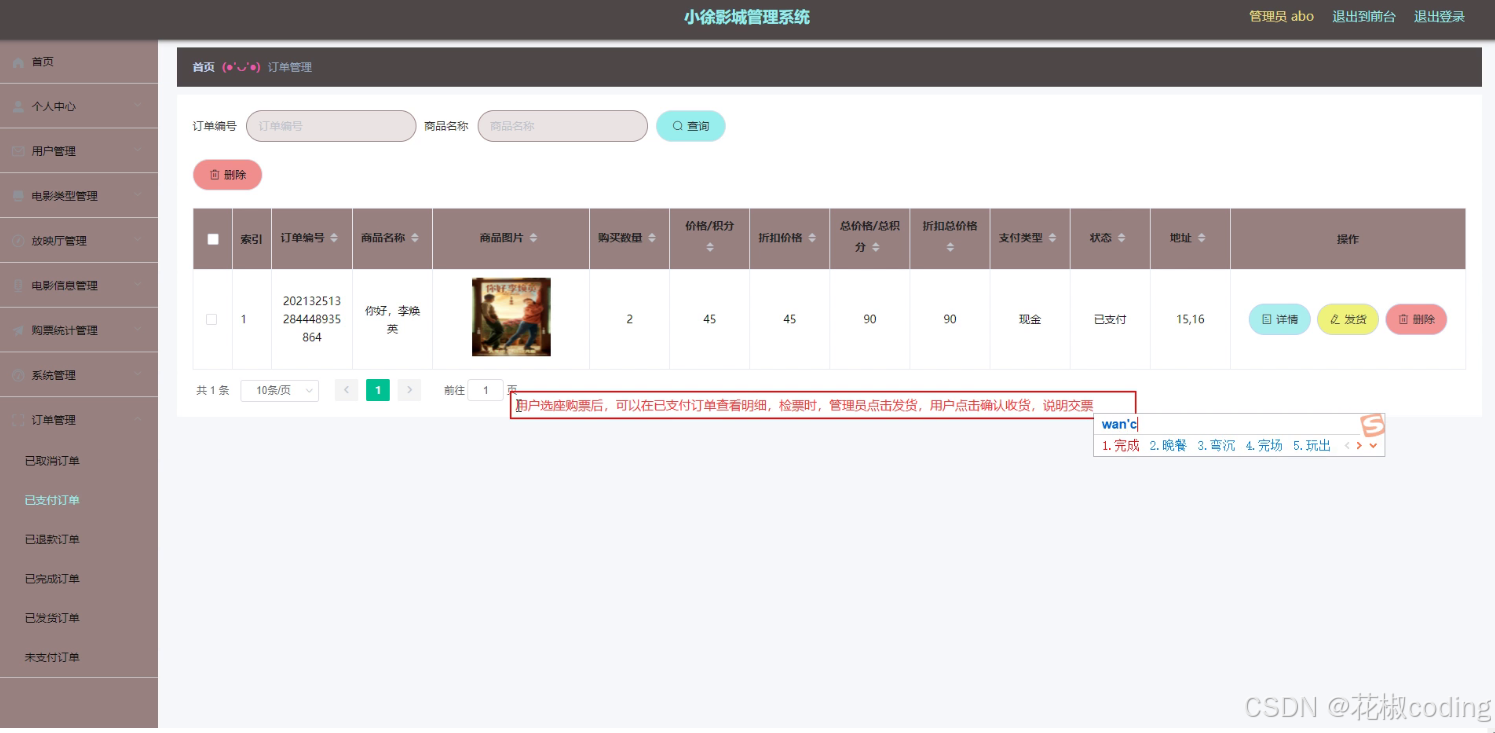This screenshot has width=1495, height=733.
Task: Click the sort arrows in 商品名称 column
Action: (x=415, y=238)
